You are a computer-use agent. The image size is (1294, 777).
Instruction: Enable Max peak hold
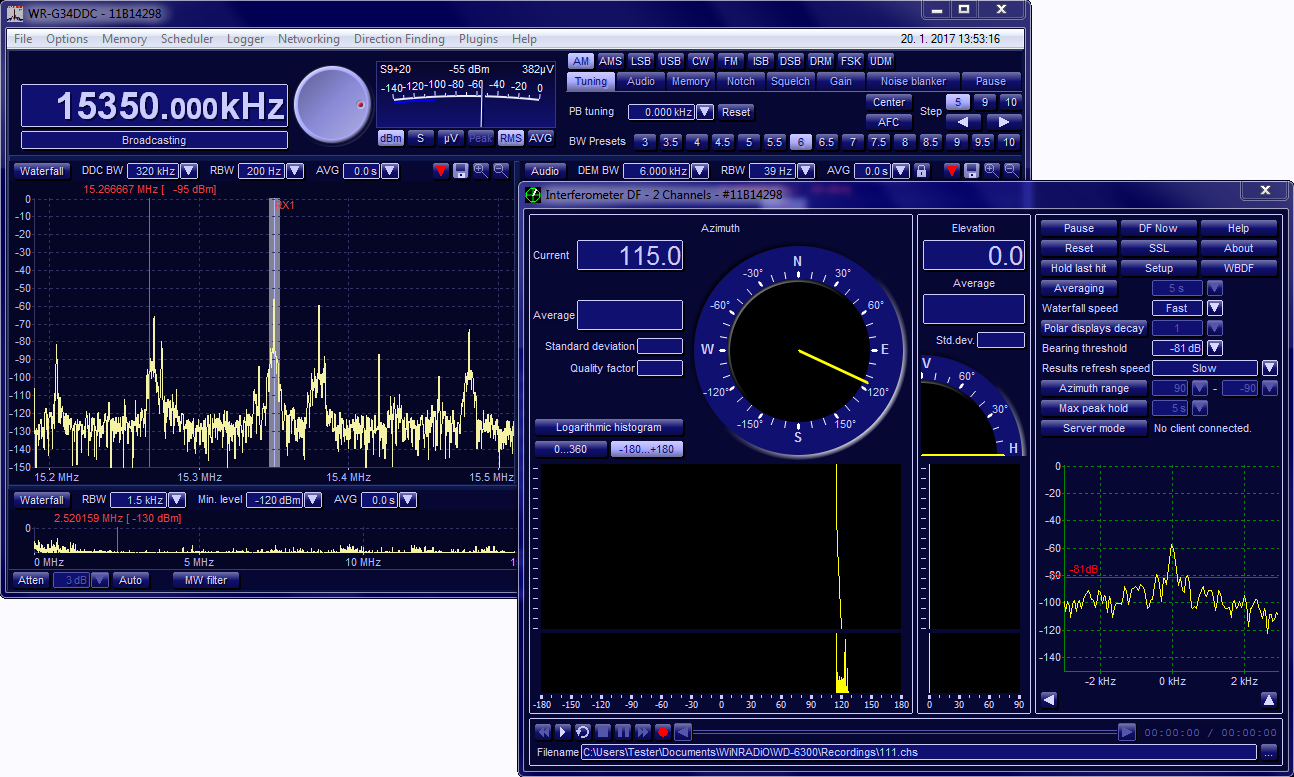[1093, 408]
